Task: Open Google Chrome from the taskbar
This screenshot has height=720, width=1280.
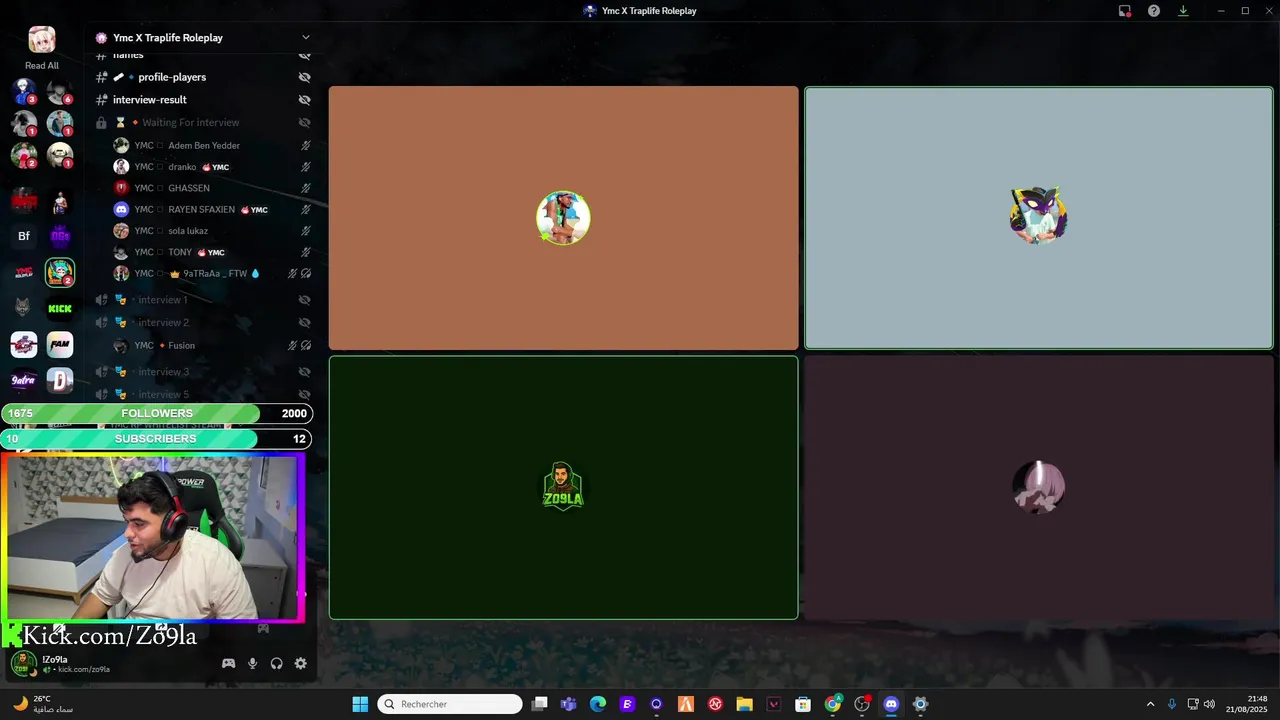Action: (x=833, y=704)
